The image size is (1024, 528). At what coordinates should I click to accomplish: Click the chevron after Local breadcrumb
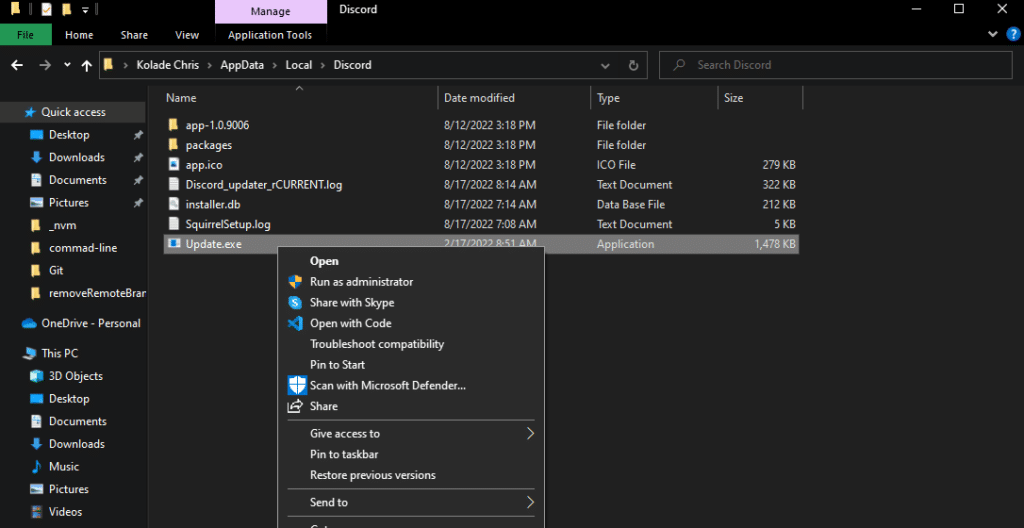click(x=322, y=65)
